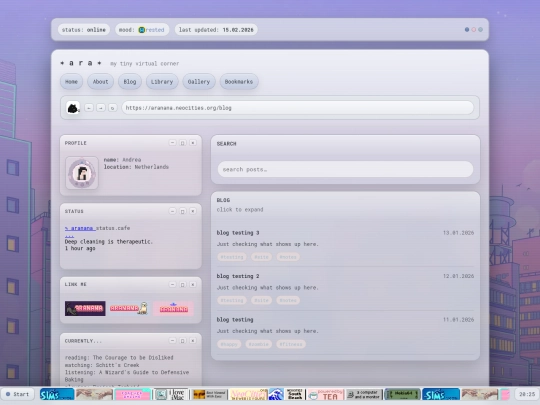Click the #fitness tag

click(291, 344)
